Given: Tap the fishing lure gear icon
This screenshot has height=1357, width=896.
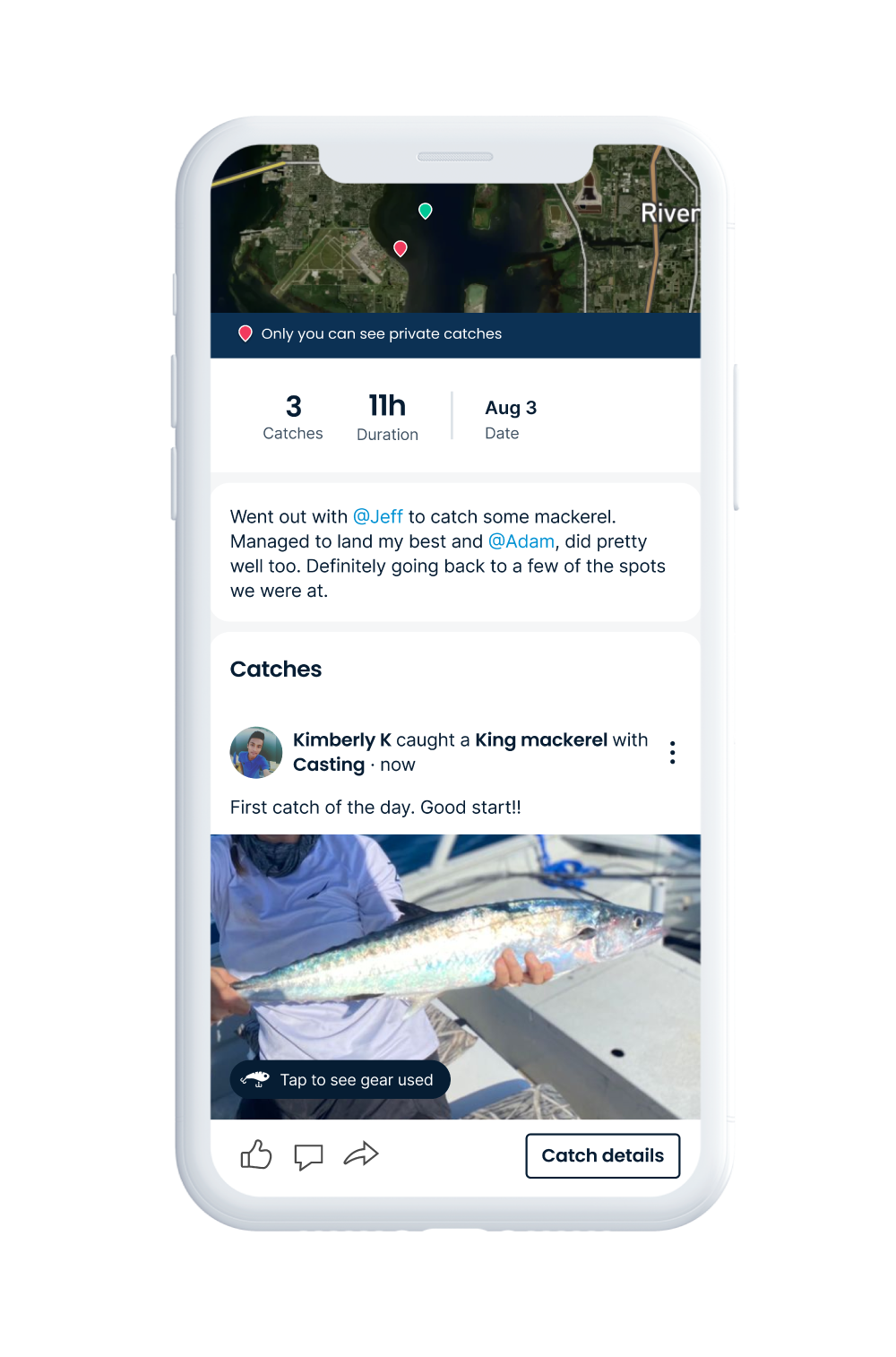Looking at the screenshot, I should point(255,1079).
